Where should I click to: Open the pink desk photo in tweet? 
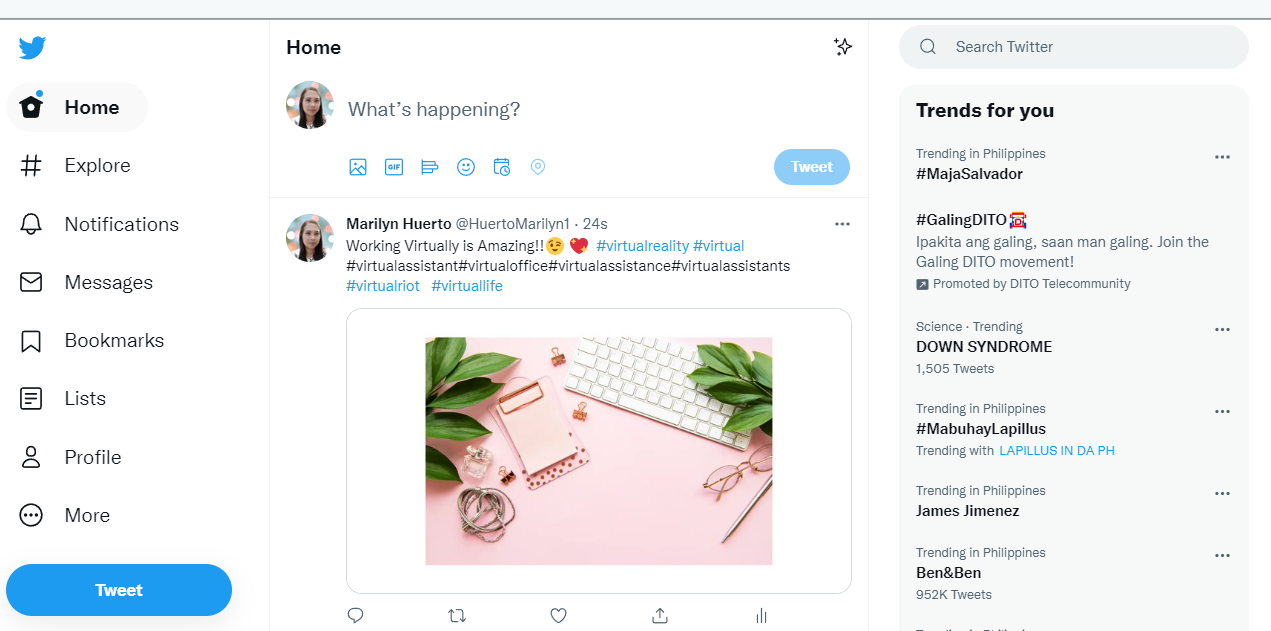(599, 451)
